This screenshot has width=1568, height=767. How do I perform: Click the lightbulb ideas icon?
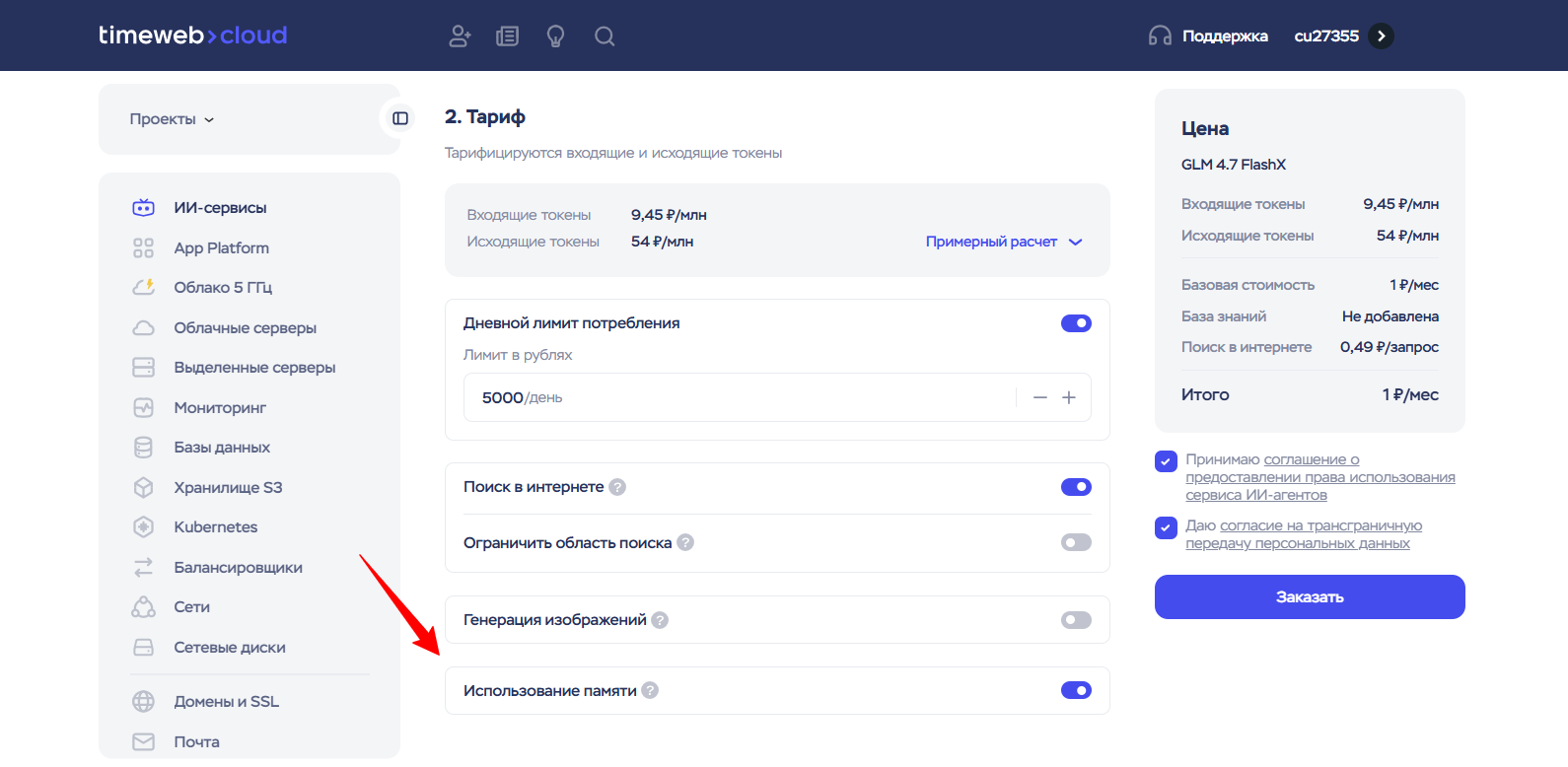click(x=556, y=36)
